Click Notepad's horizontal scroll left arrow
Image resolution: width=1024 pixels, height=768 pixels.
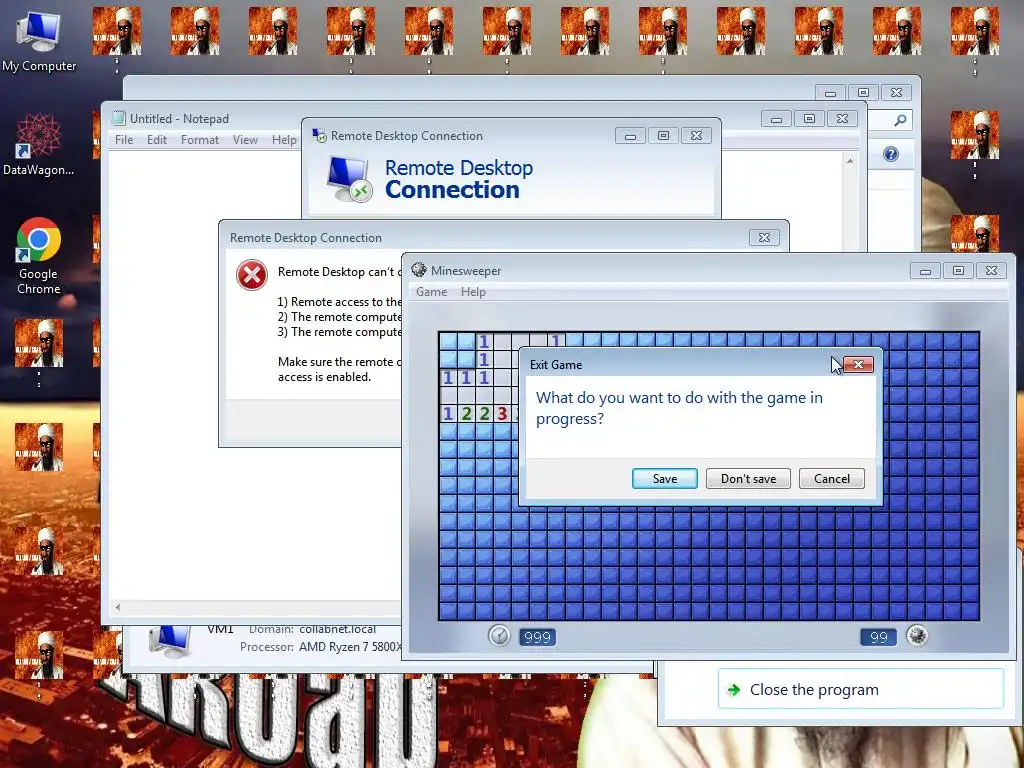[118, 607]
